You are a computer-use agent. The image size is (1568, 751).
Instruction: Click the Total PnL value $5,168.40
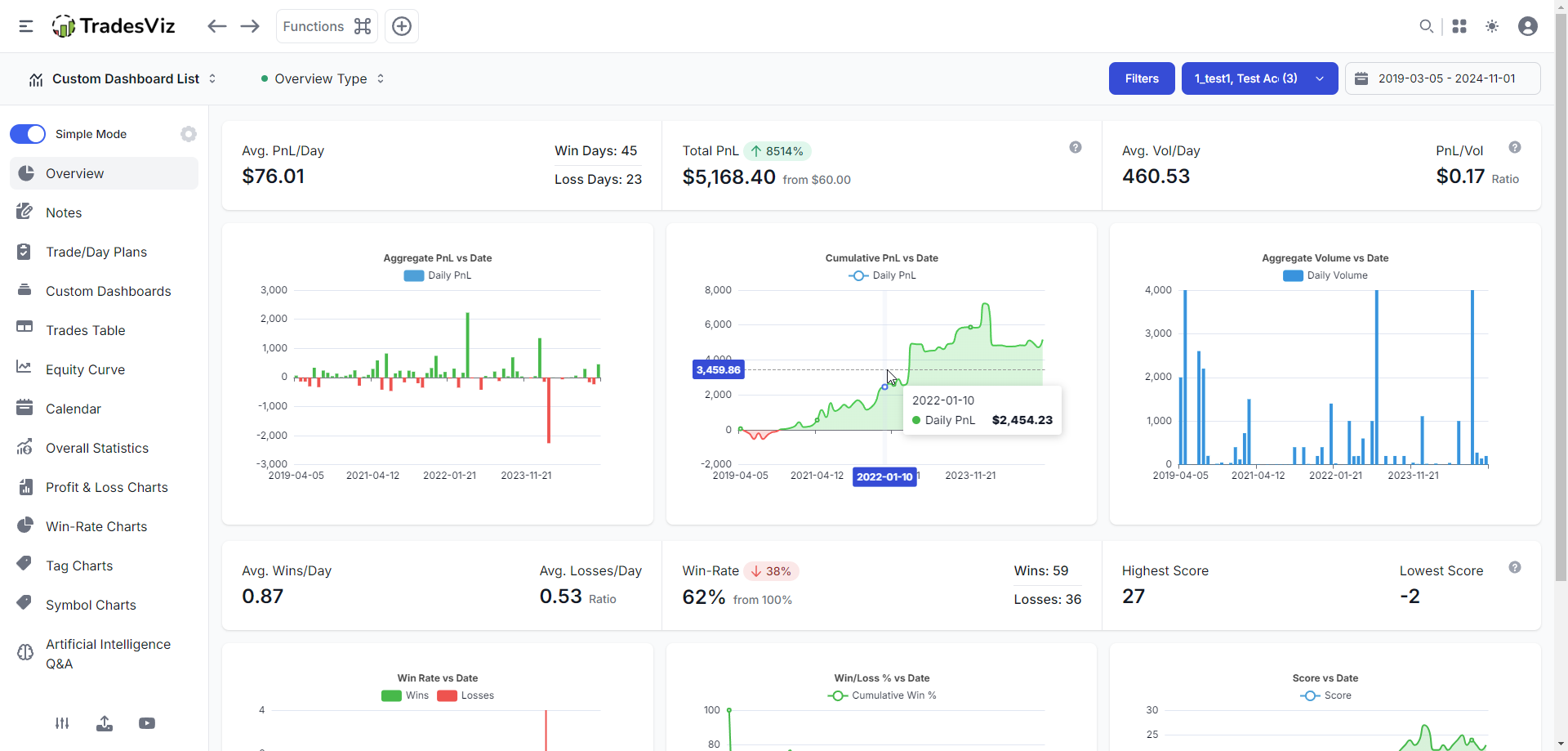tap(729, 177)
